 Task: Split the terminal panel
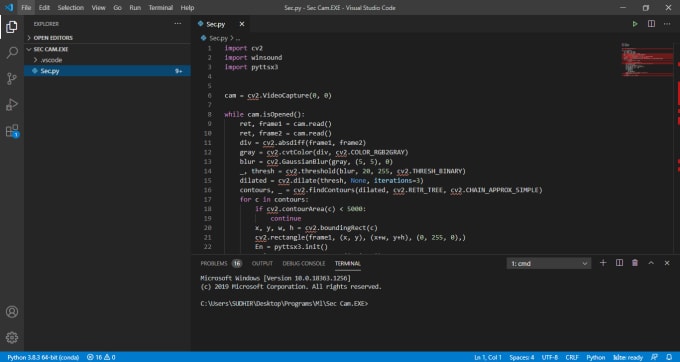pyautogui.click(x=619, y=263)
